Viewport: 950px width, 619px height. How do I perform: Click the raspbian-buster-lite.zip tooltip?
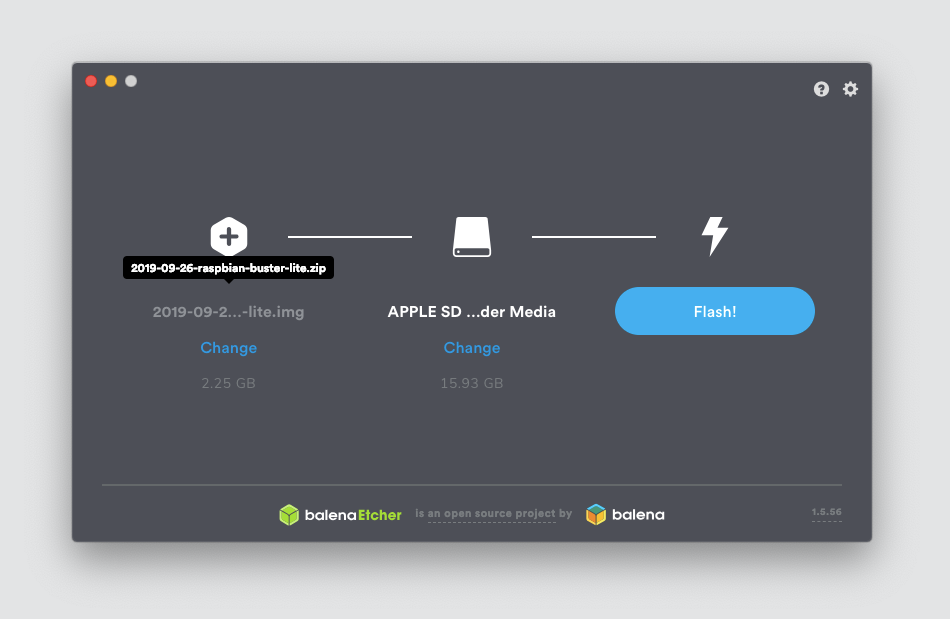tap(228, 268)
